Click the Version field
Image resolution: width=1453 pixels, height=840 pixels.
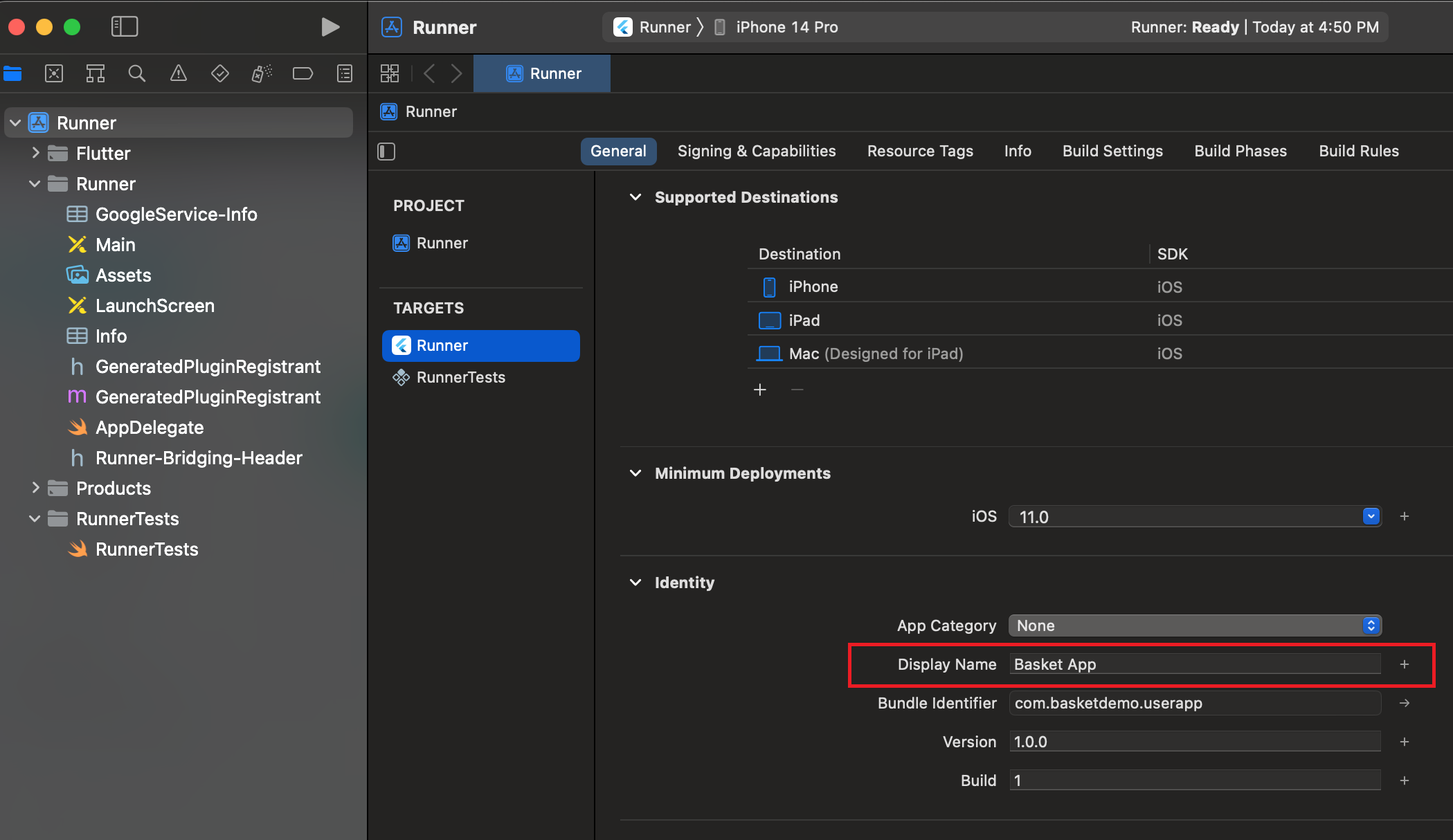(x=1195, y=742)
